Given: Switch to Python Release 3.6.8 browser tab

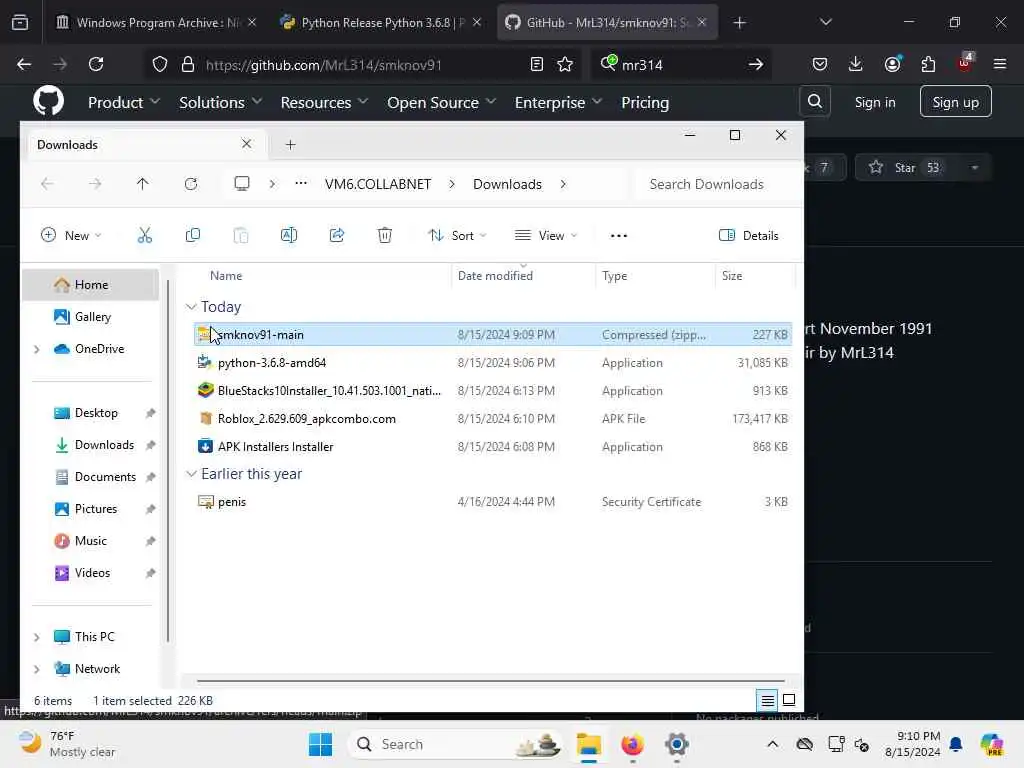Looking at the screenshot, I should point(381,23).
